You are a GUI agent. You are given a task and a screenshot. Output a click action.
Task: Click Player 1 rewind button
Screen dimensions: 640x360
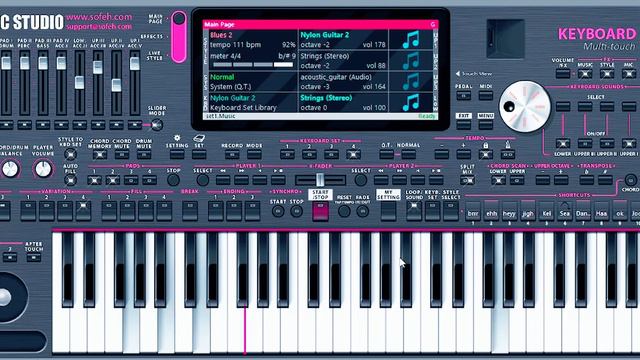click(223, 180)
